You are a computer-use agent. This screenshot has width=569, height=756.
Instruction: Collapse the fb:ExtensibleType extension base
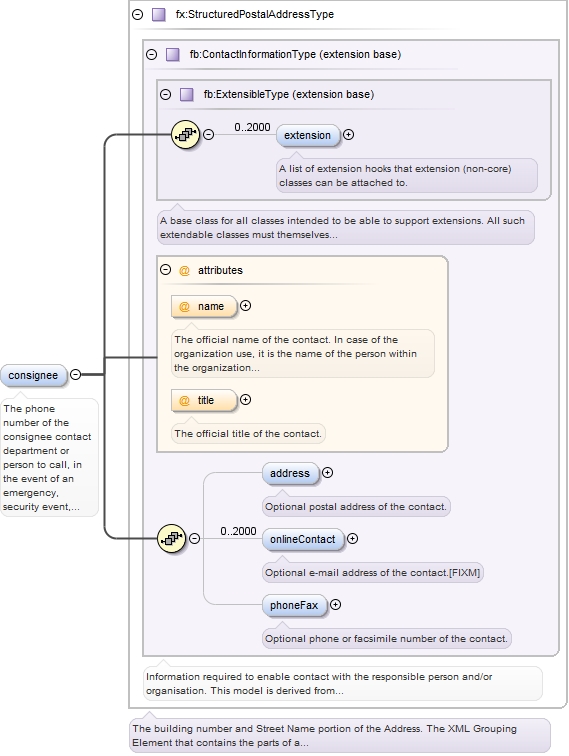[x=165, y=94]
